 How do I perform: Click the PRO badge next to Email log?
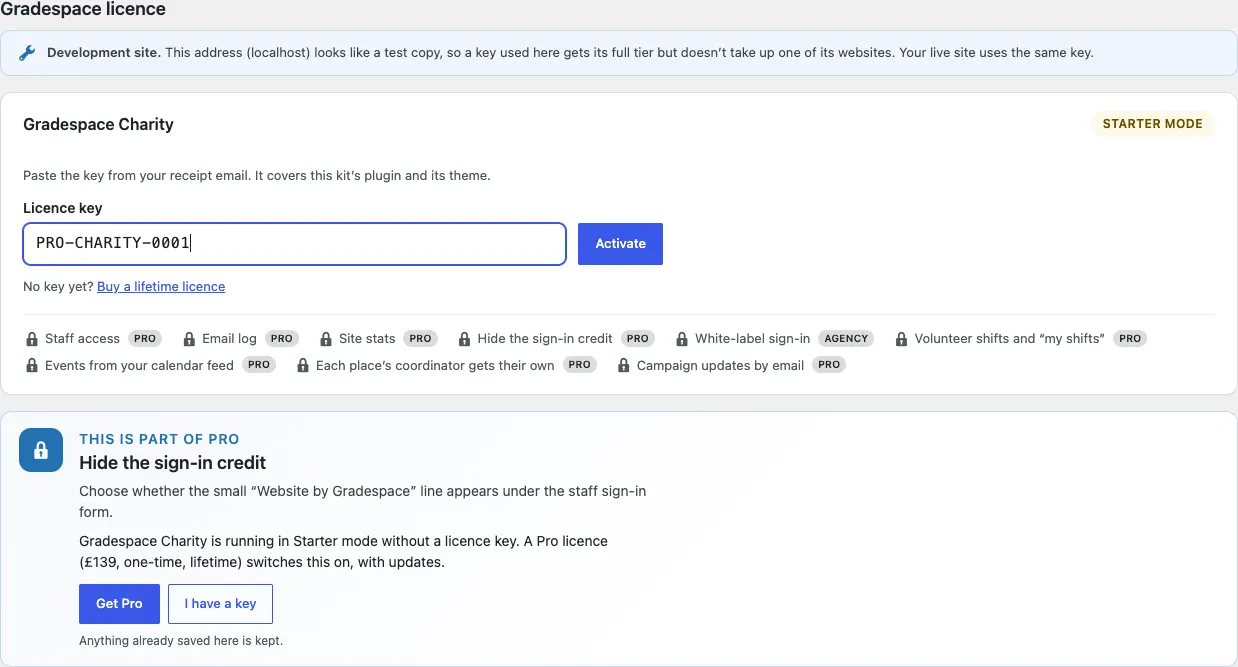pyautogui.click(x=282, y=339)
